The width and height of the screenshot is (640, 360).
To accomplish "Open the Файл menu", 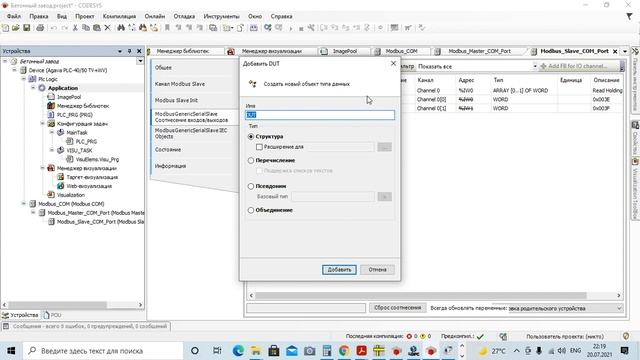I will [x=14, y=16].
